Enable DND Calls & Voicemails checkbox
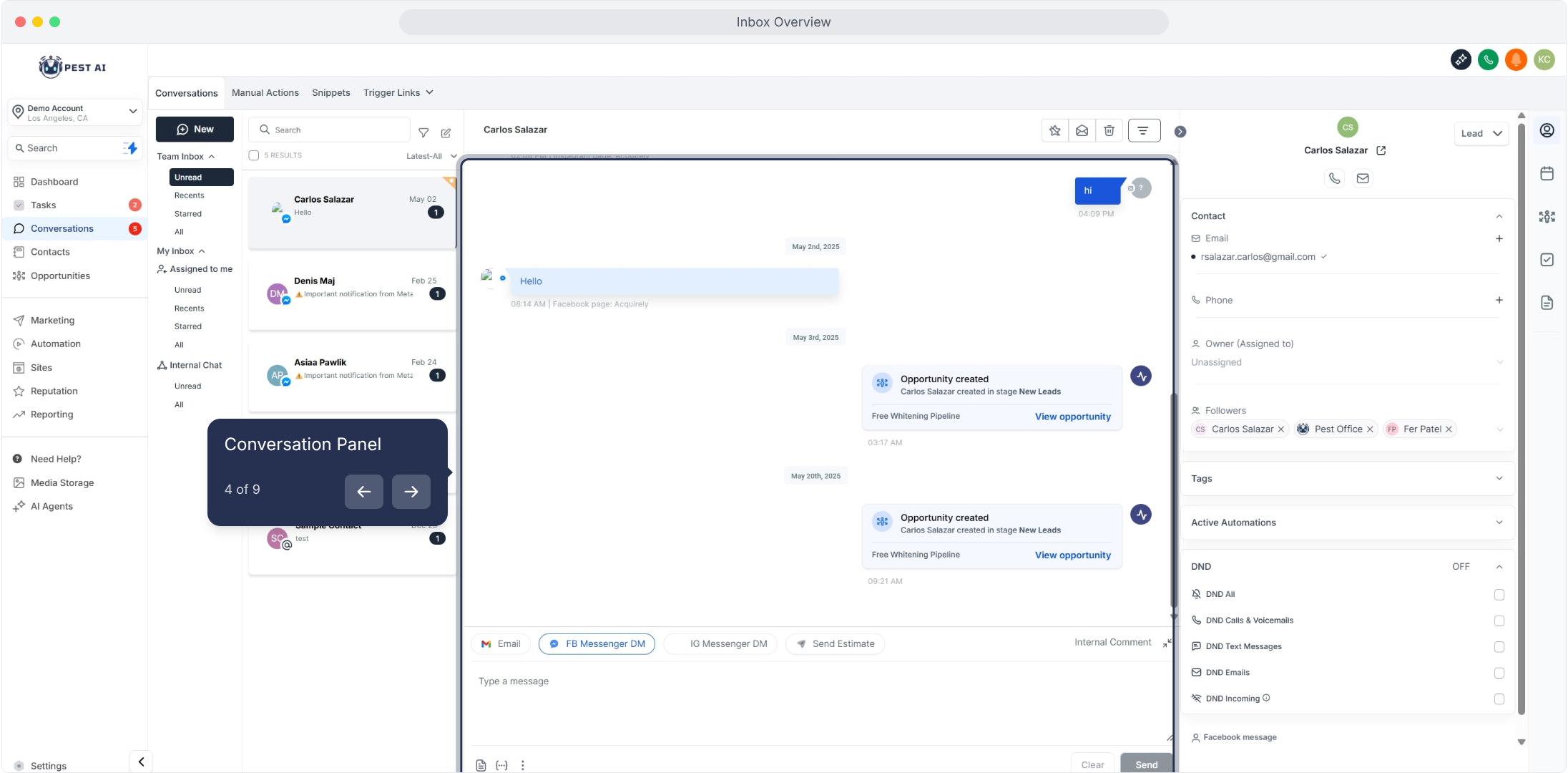The image size is (1568, 773). 1499,621
